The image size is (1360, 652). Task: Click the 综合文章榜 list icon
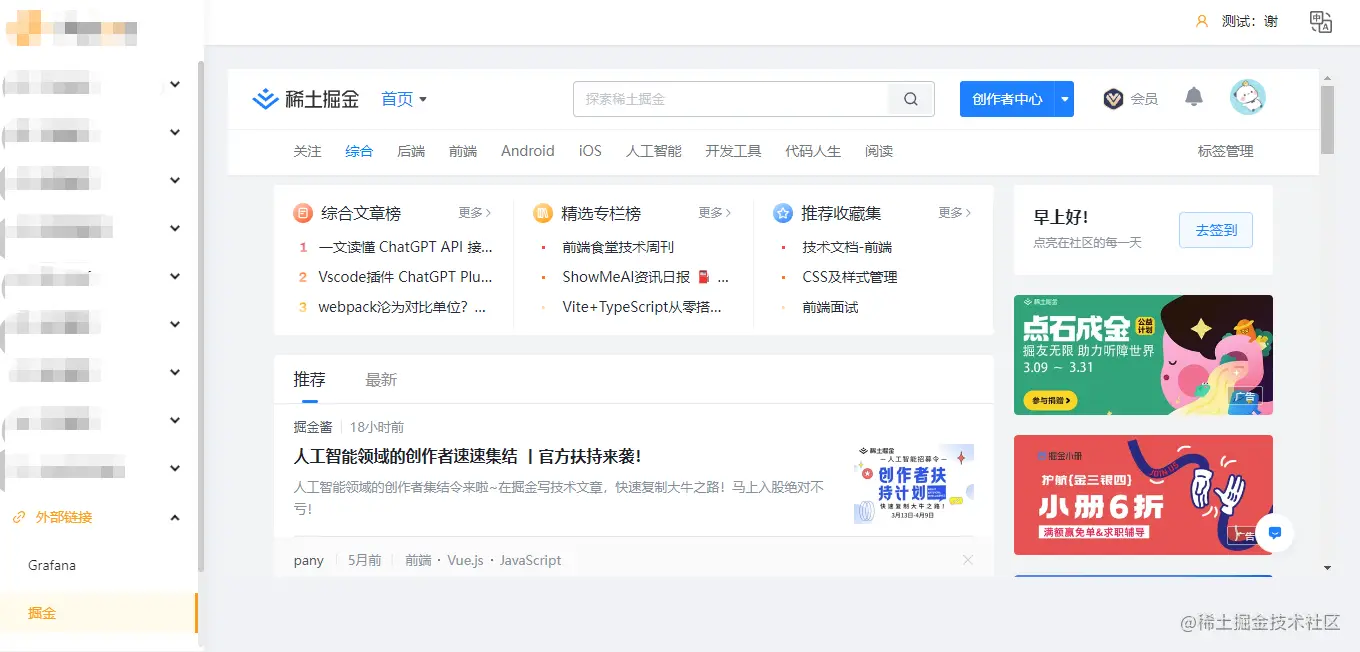click(303, 213)
